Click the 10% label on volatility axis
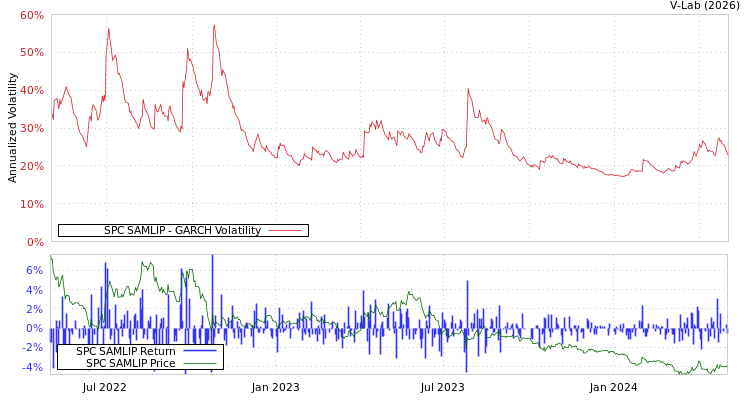 tap(31, 204)
